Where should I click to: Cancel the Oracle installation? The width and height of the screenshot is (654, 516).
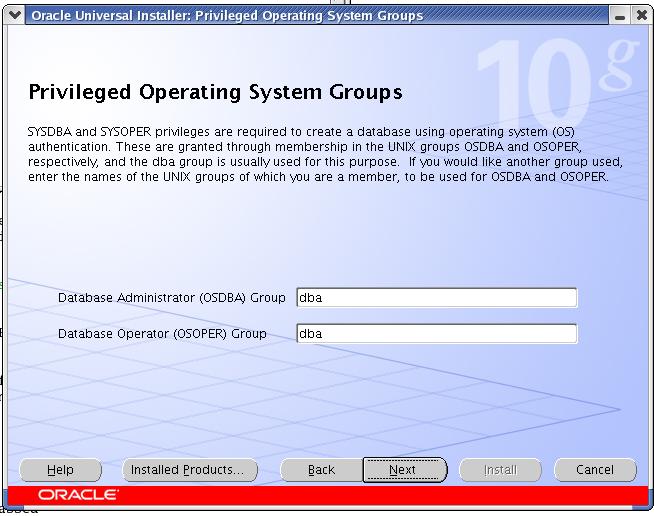pos(595,470)
